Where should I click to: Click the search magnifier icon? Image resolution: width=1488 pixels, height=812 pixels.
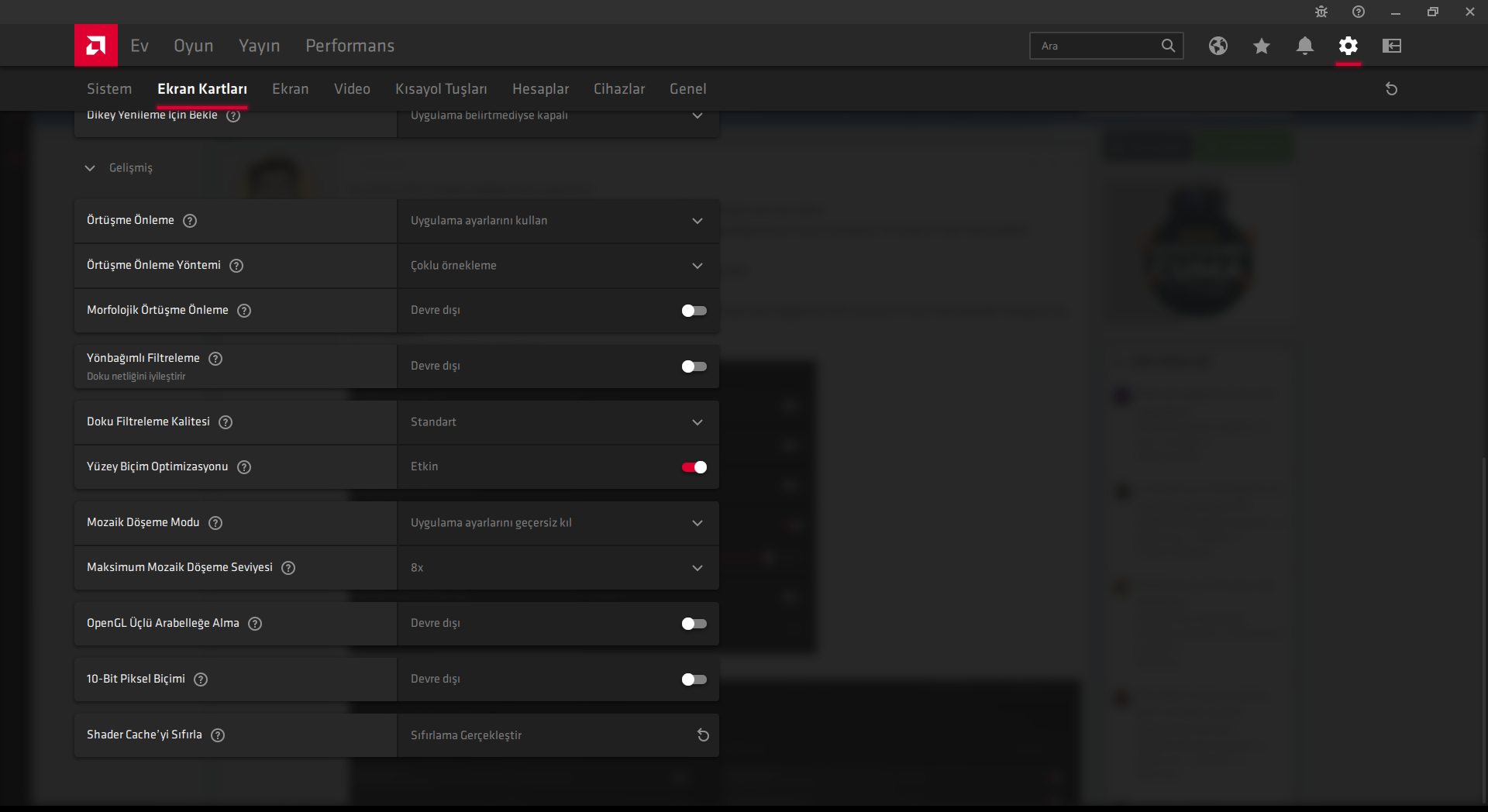click(1168, 46)
